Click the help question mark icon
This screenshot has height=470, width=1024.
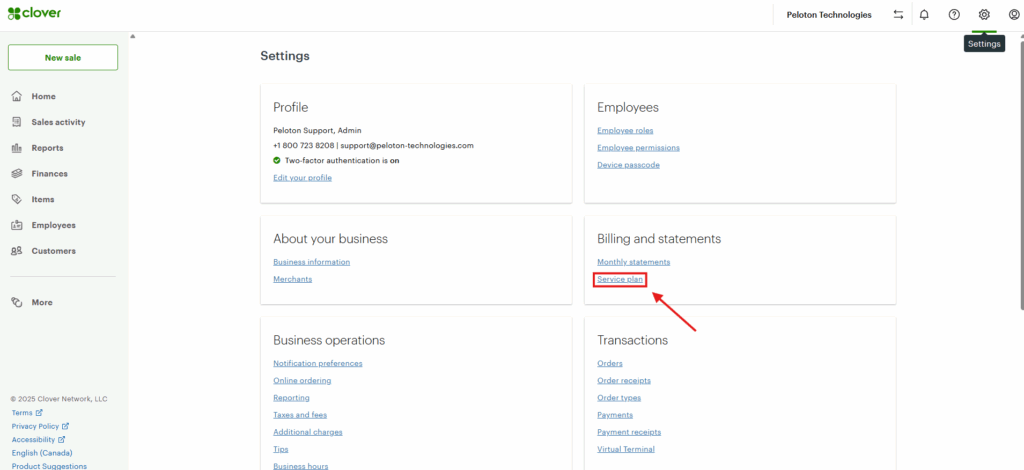tap(954, 15)
